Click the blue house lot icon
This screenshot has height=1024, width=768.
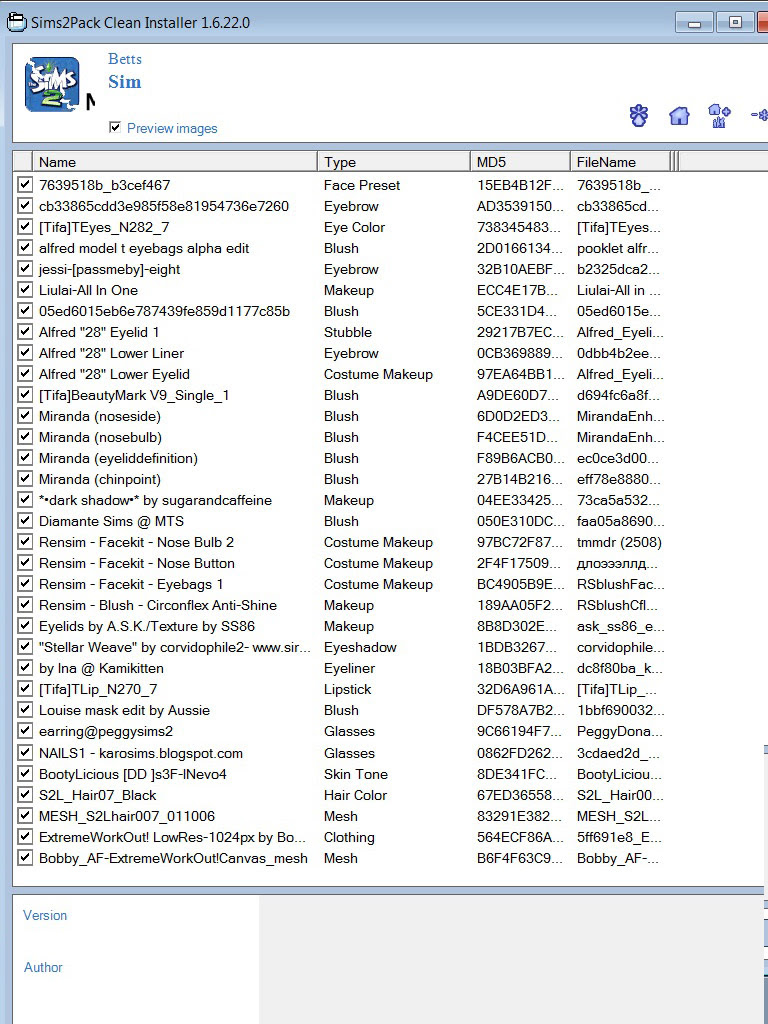[x=679, y=116]
